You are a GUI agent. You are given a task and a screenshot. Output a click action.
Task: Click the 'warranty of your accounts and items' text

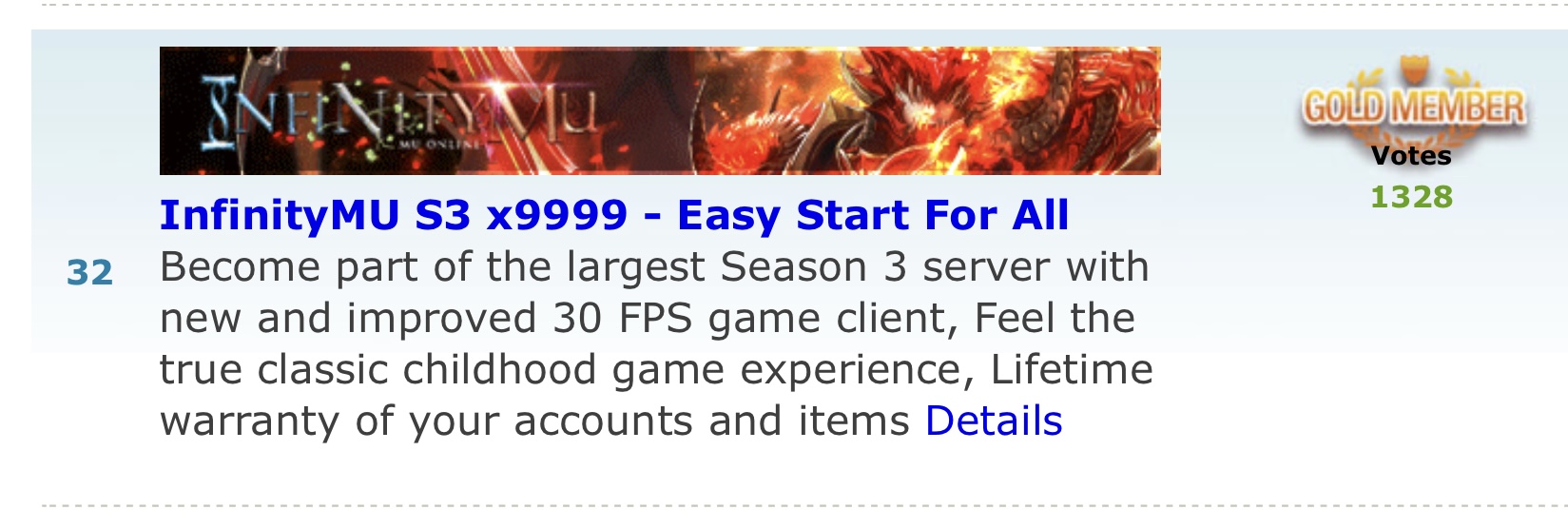tap(535, 421)
